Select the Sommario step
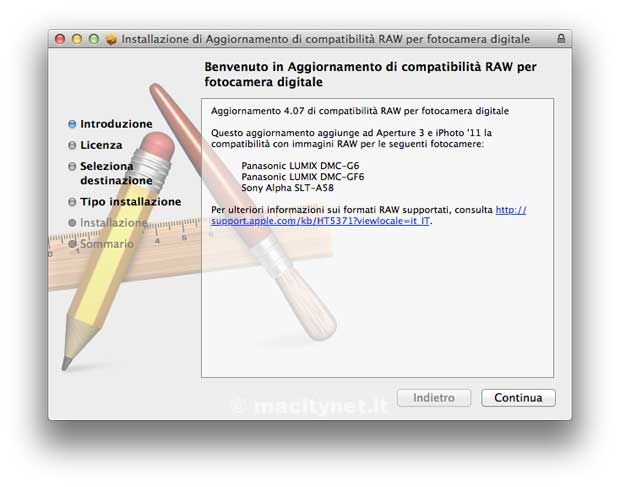Image resolution: width=620 pixels, height=487 pixels. [x=107, y=244]
